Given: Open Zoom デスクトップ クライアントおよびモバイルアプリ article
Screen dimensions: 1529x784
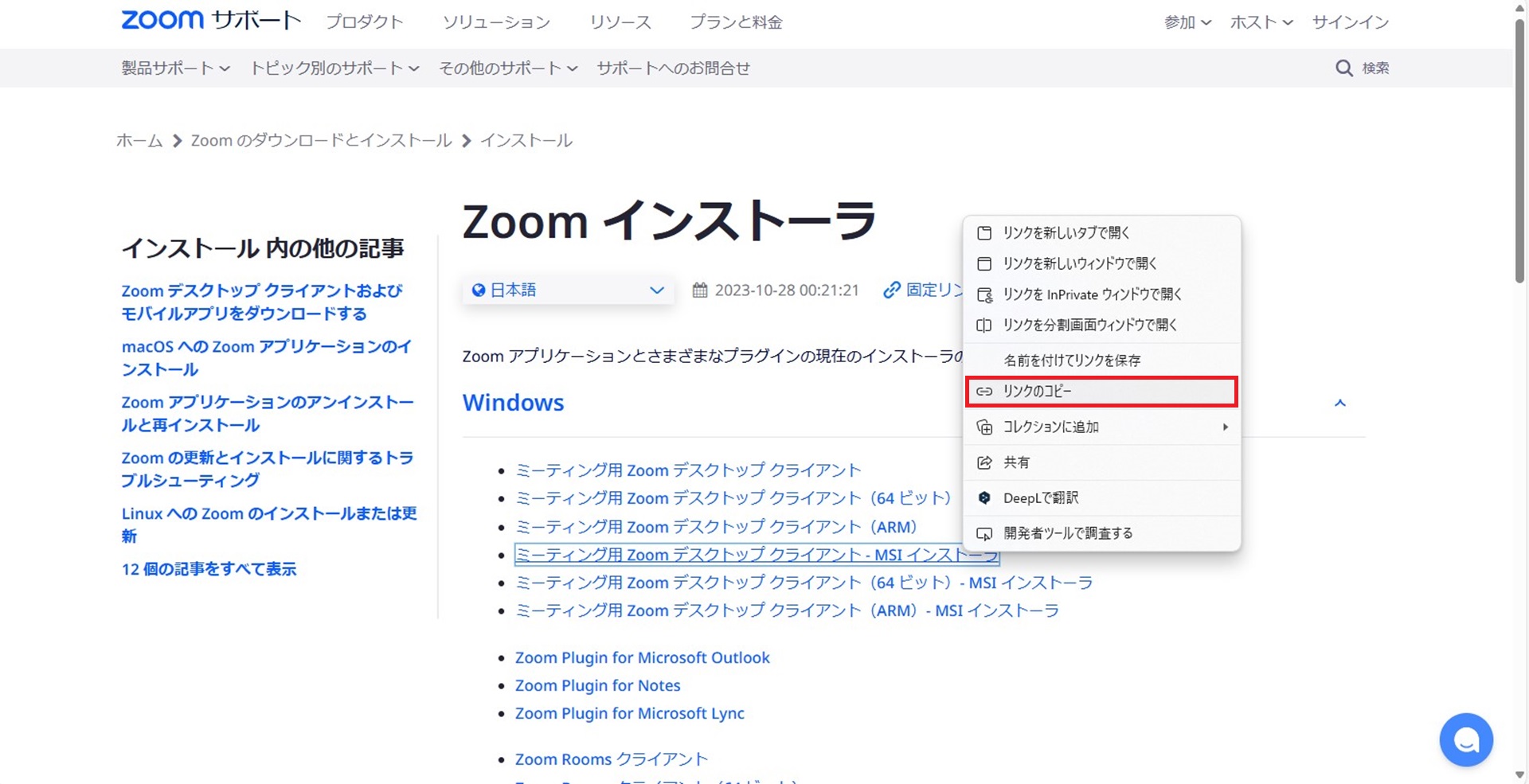Looking at the screenshot, I should [x=262, y=302].
